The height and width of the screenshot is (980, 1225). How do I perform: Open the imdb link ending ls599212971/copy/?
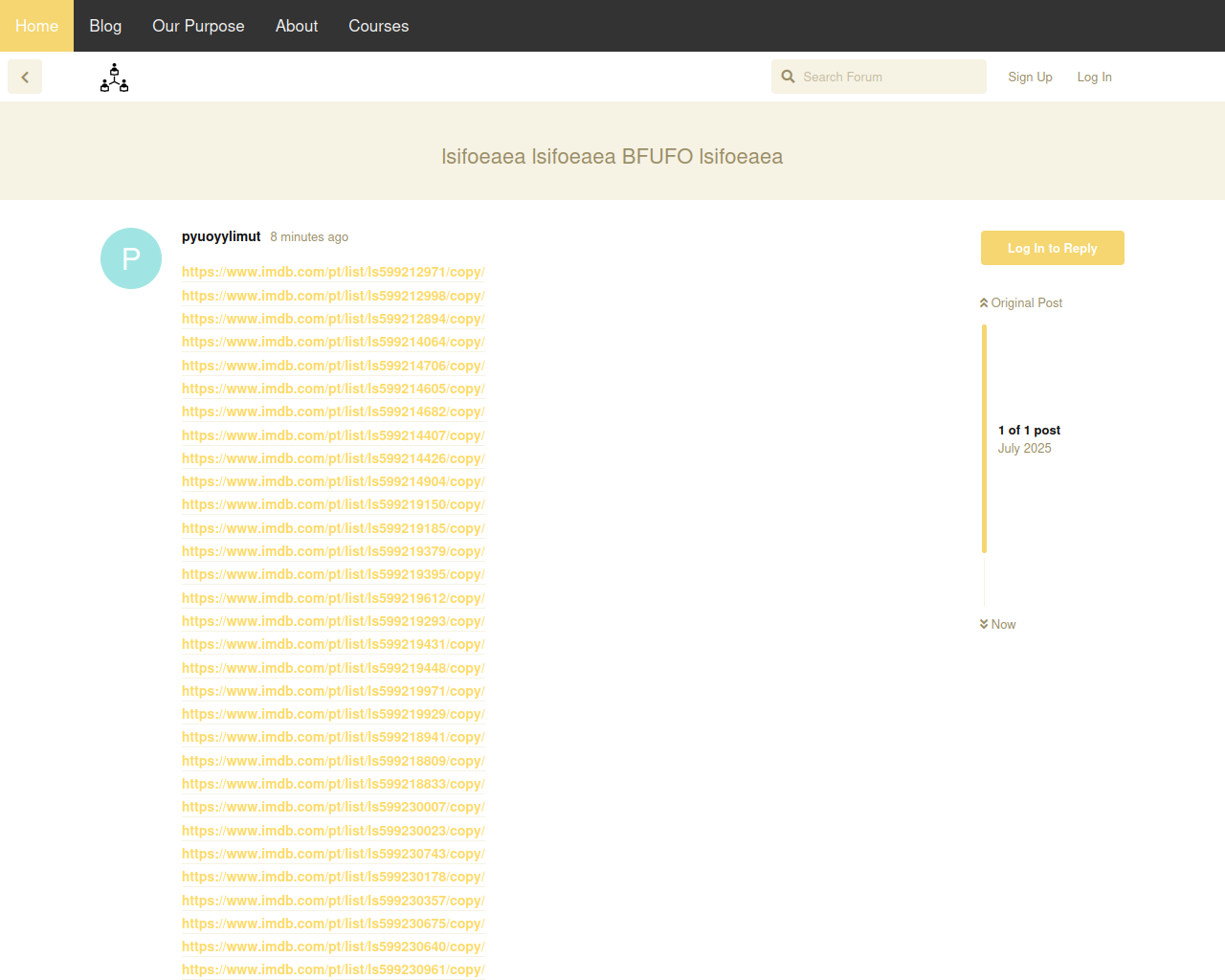coord(333,272)
